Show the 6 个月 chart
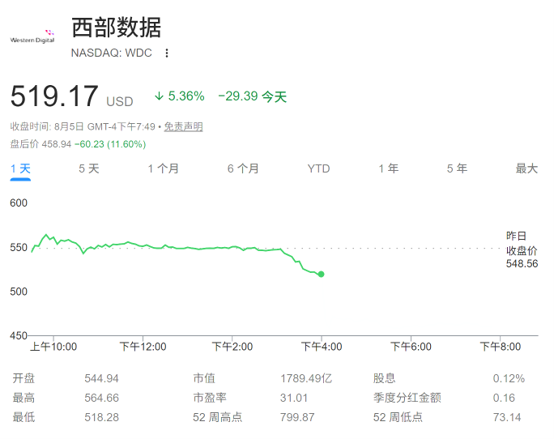Viewport: 554px width, 439px height. coord(243,169)
